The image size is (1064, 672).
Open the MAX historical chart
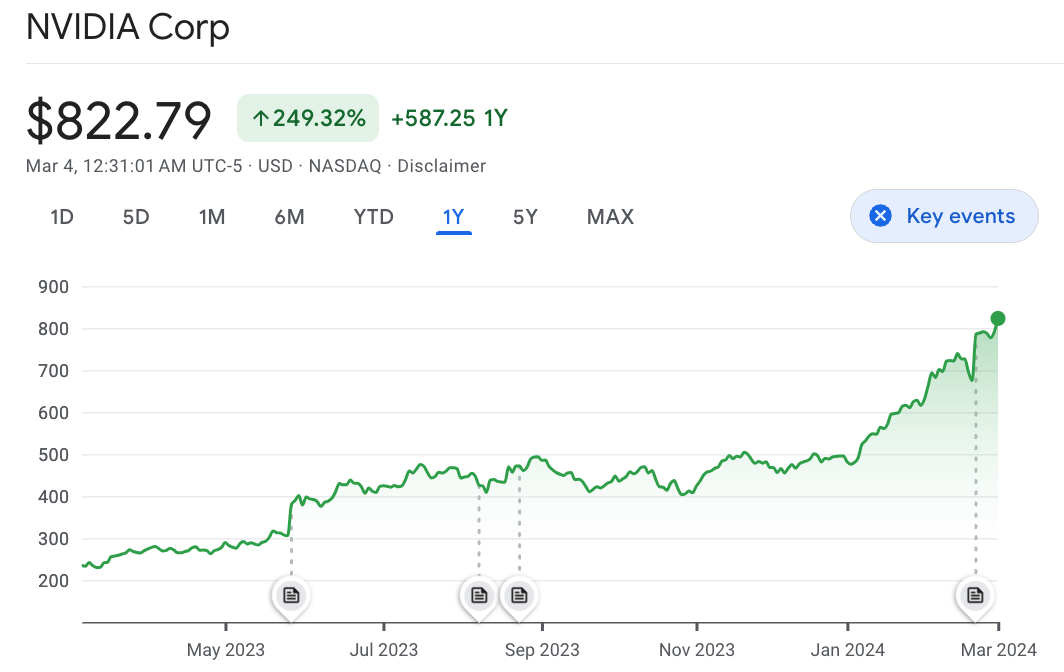click(610, 216)
